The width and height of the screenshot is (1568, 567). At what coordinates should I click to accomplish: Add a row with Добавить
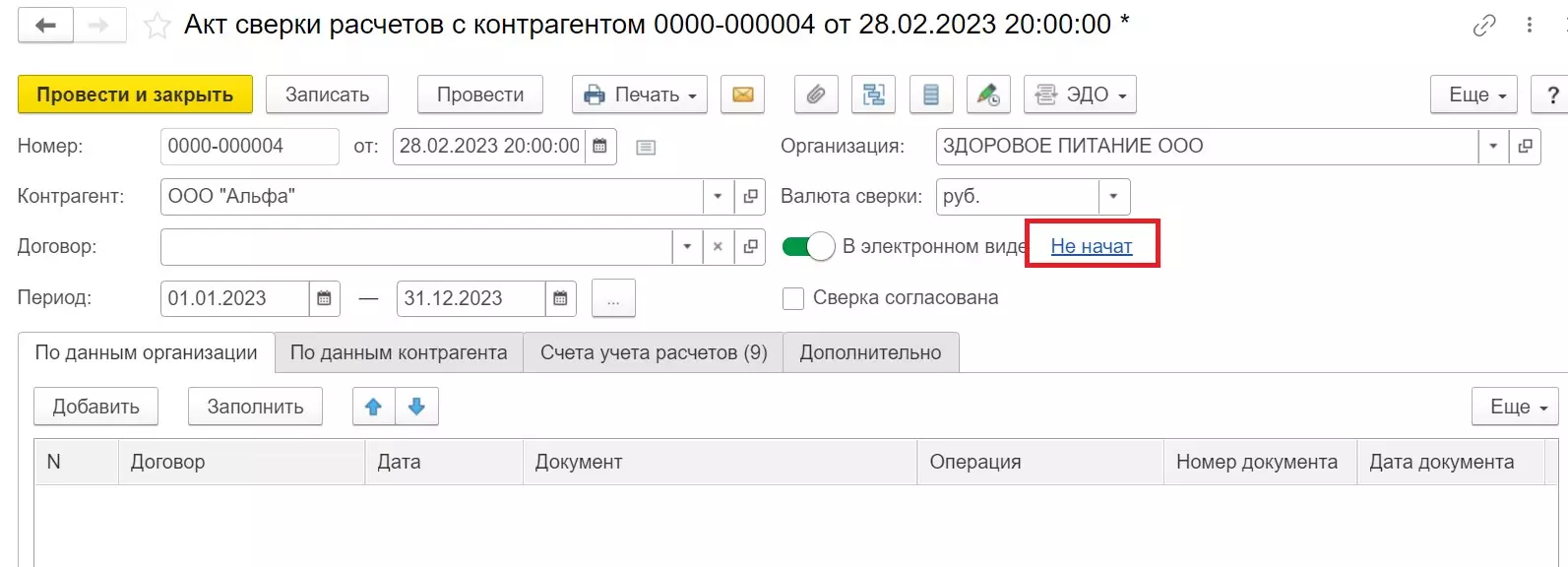tap(95, 407)
